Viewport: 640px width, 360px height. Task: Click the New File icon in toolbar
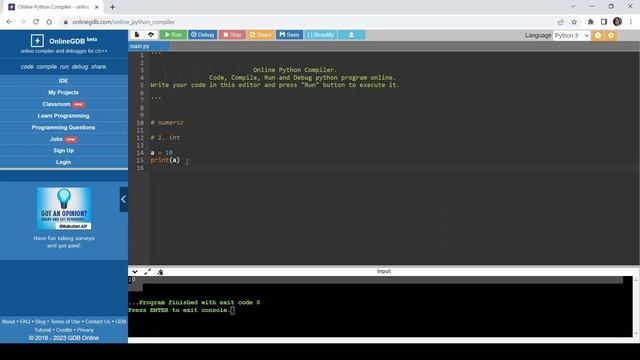pos(137,35)
